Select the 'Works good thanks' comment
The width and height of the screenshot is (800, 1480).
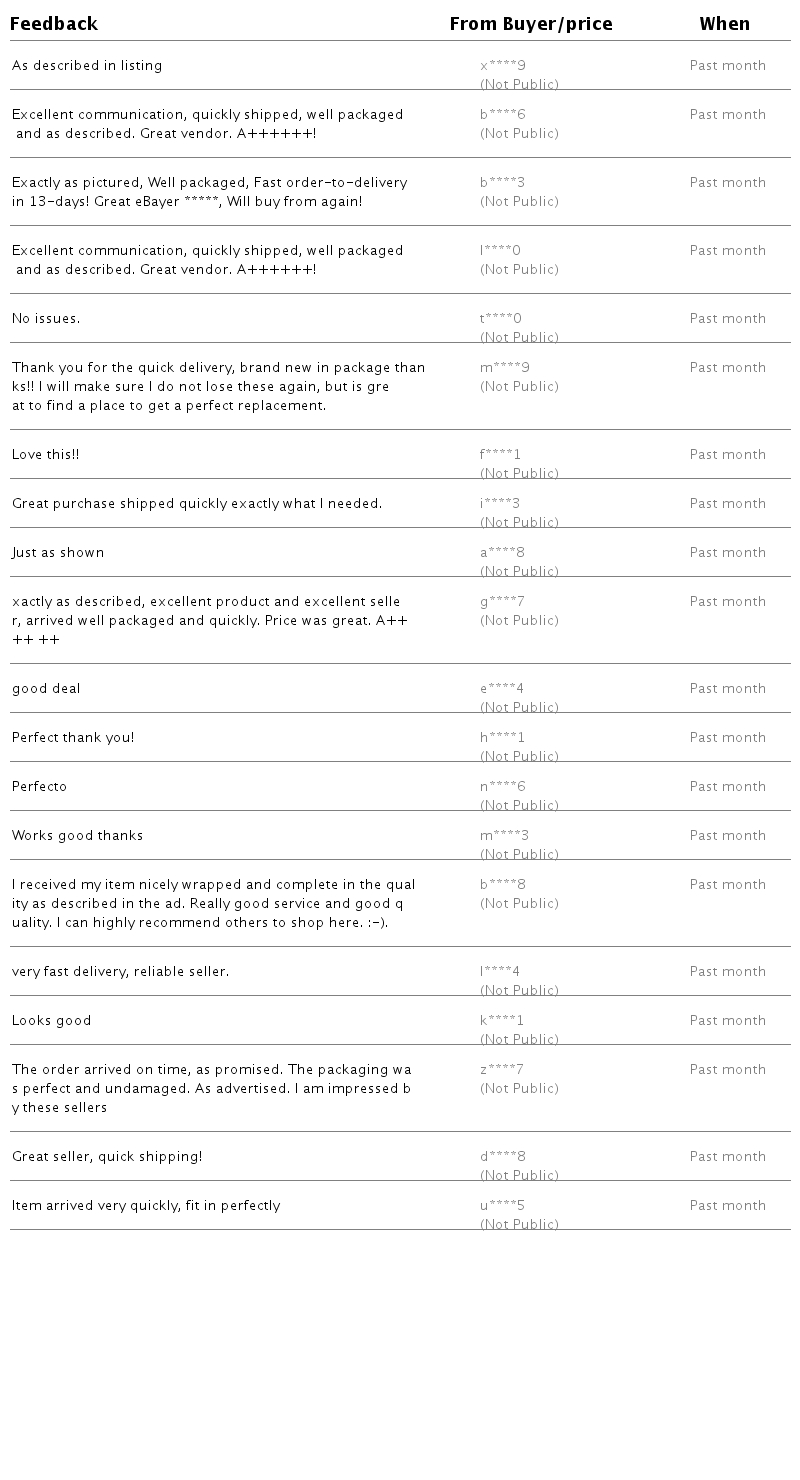pyautogui.click(x=77, y=836)
